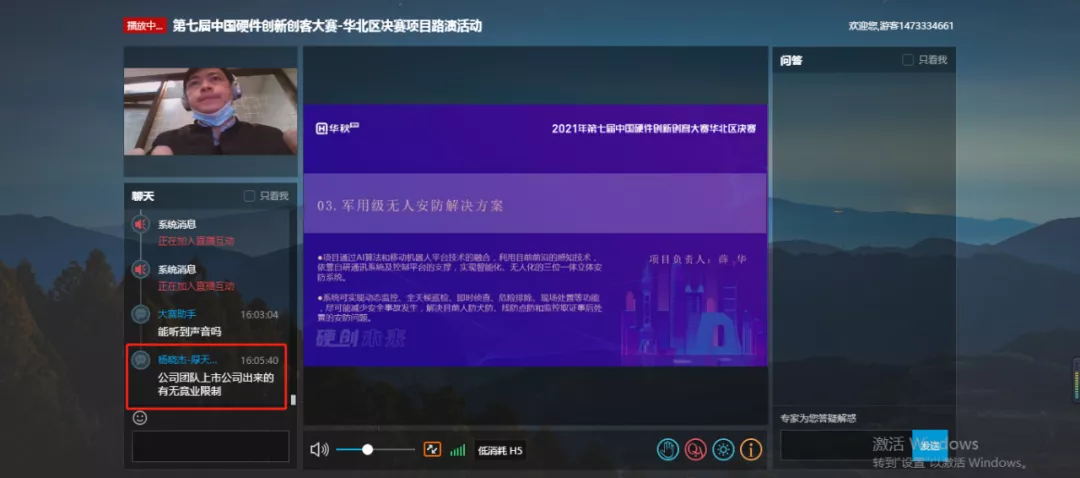
Task: Enable 只看我 checkbox in the Q&A panel
Action: [908, 60]
